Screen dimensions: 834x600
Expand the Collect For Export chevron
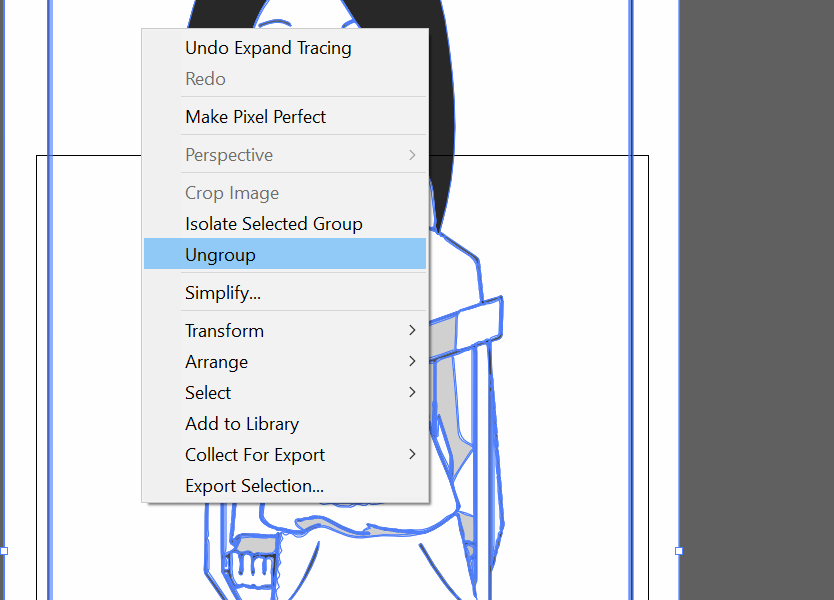pos(412,454)
